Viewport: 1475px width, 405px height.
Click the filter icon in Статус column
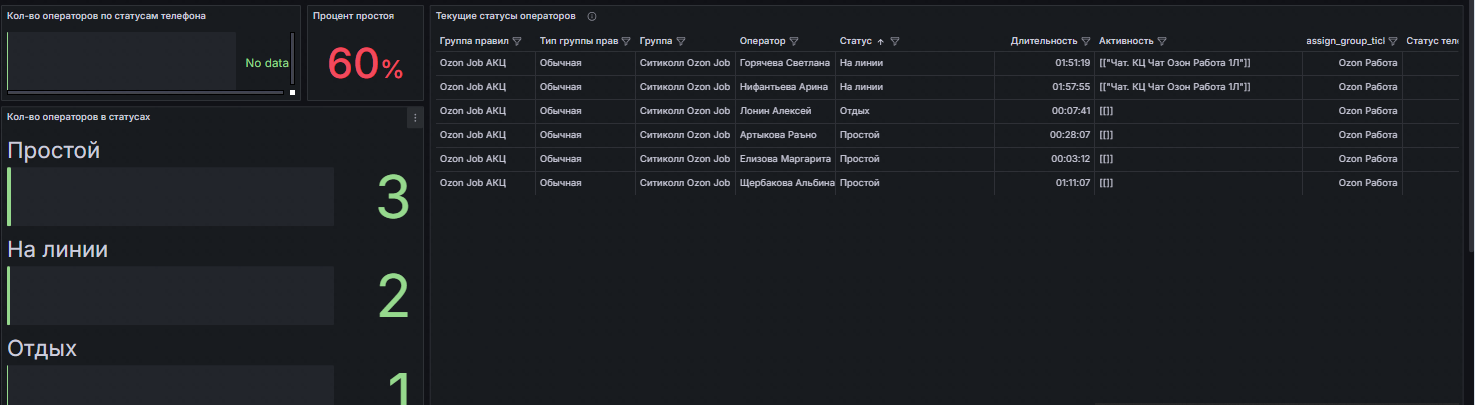pos(895,42)
